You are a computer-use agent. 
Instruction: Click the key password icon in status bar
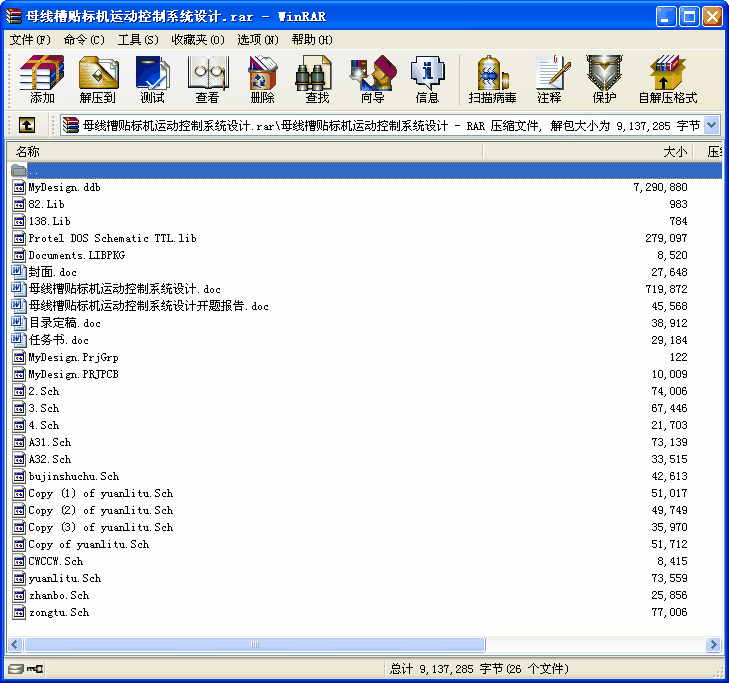click(35, 669)
